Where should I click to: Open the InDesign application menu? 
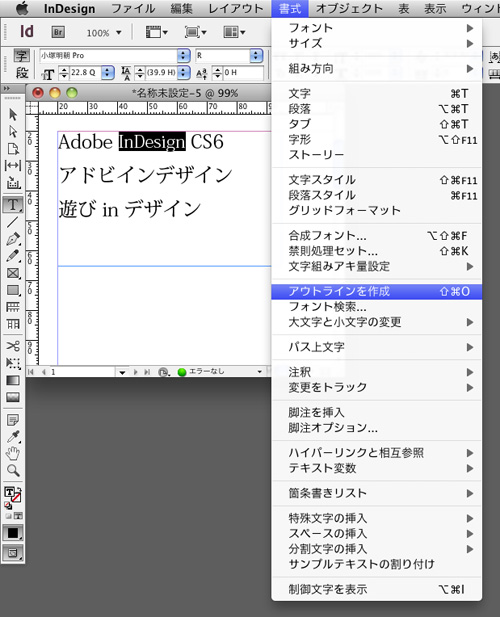[x=69, y=9]
